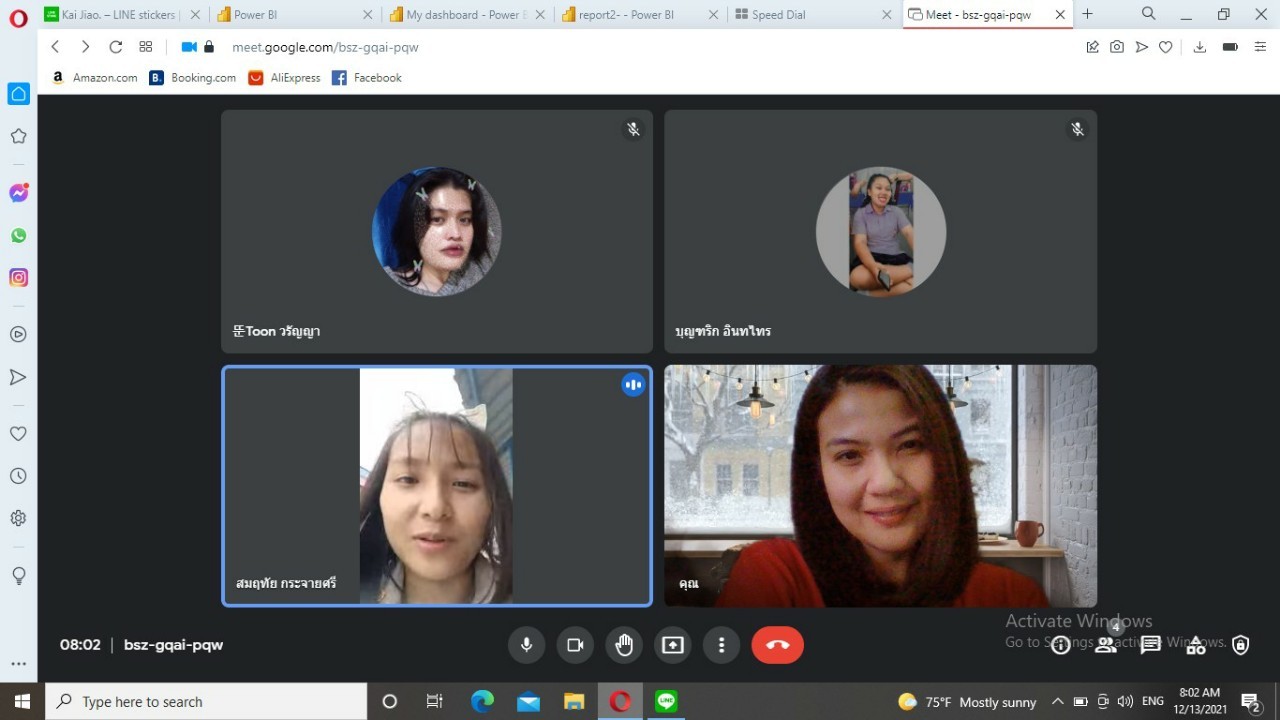Toggle the camera on or off
This screenshot has height=720, width=1280.
[x=575, y=645]
